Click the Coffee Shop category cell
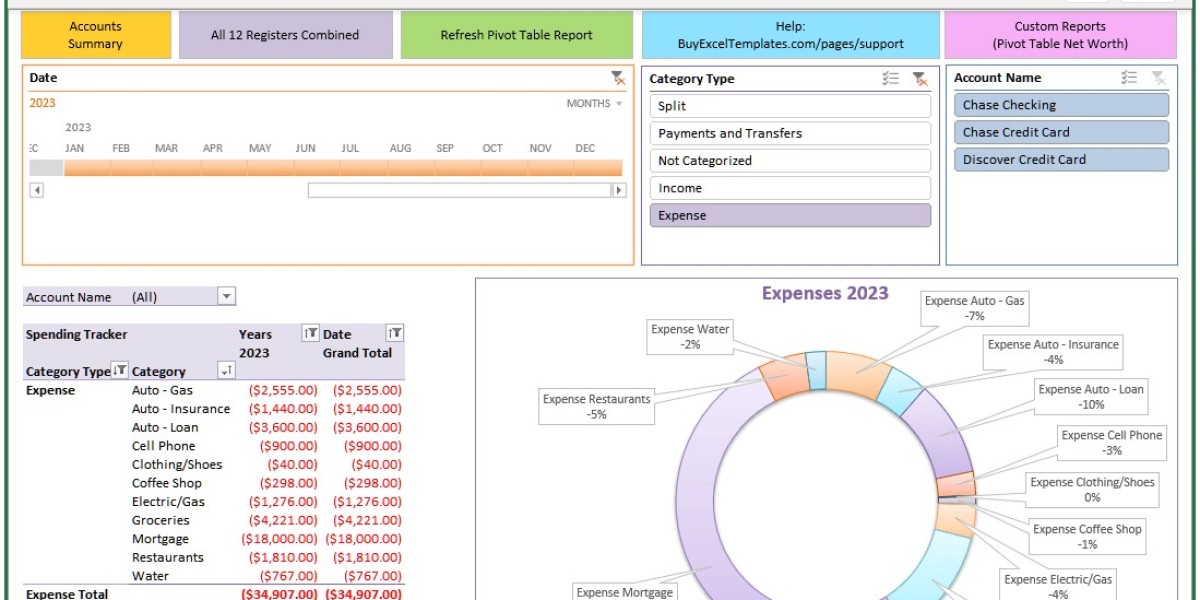The height and width of the screenshot is (600, 1200). click(x=167, y=483)
